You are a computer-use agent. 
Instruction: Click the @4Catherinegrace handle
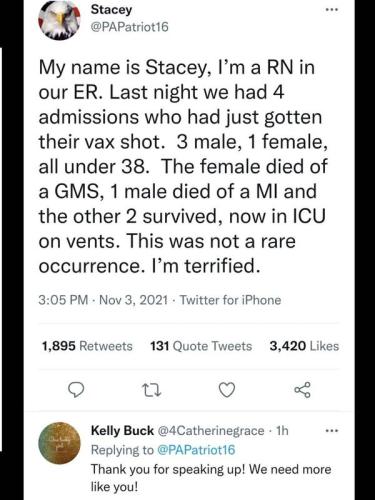(210, 431)
